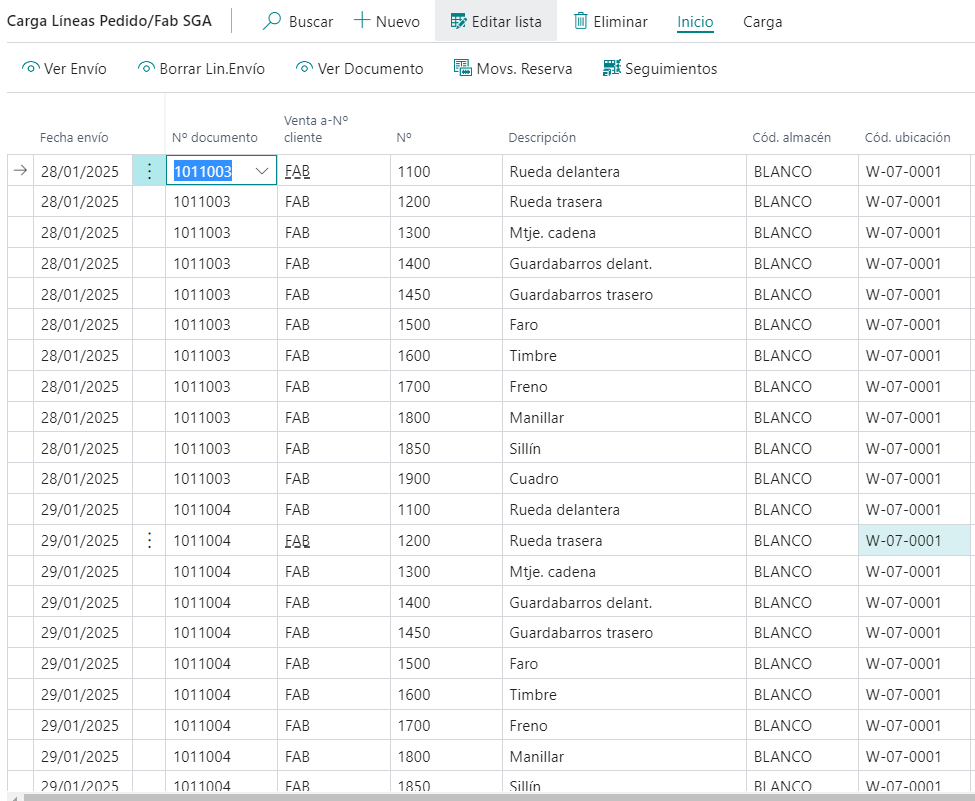This screenshot has height=801, width=975.
Task: Click the Descripción column header
Action: tap(542, 138)
